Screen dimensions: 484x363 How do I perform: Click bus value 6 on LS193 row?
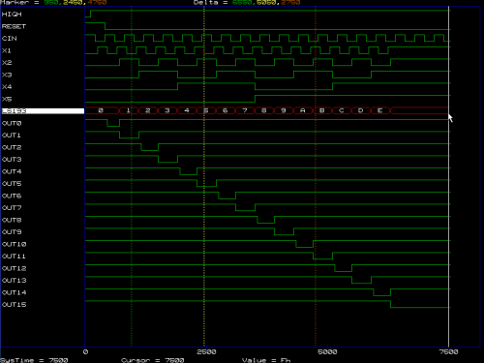point(225,110)
